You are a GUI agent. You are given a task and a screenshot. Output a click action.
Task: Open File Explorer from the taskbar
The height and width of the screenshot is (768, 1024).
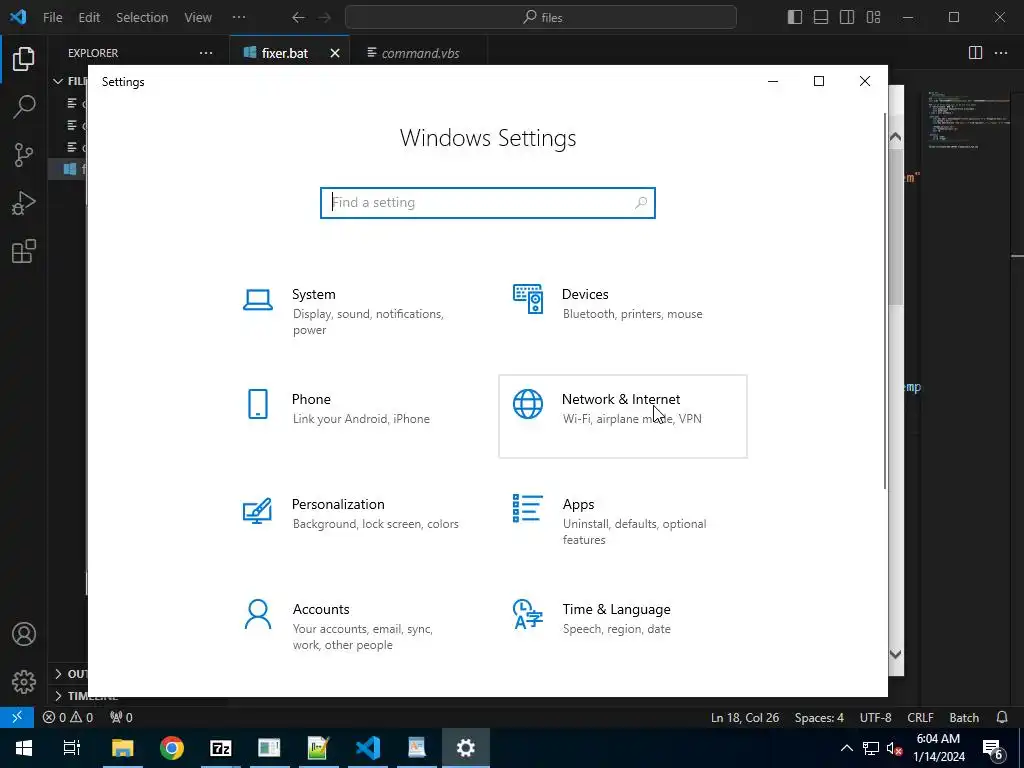[x=123, y=748]
